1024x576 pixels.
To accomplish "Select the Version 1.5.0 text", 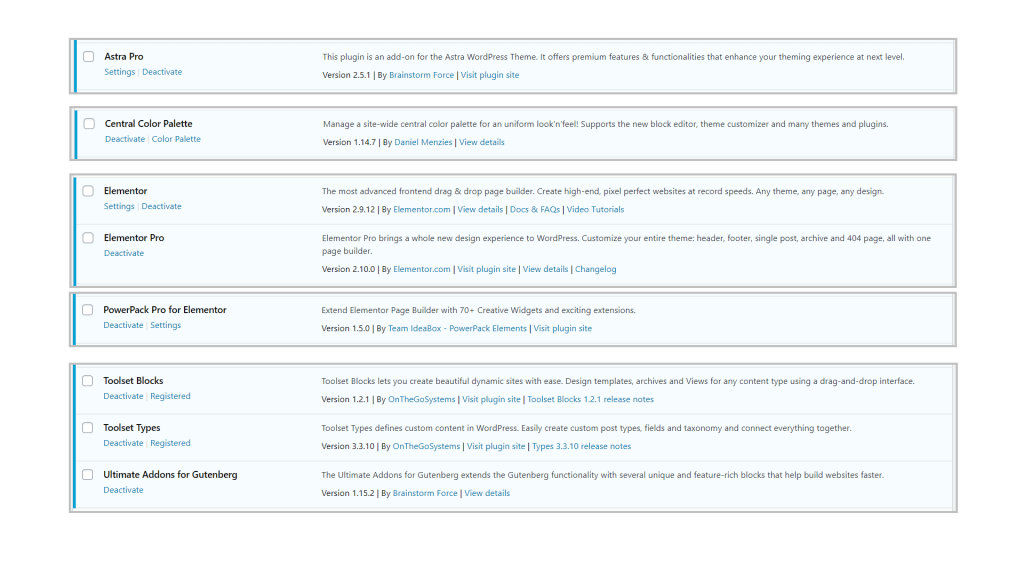I will 345,328.
